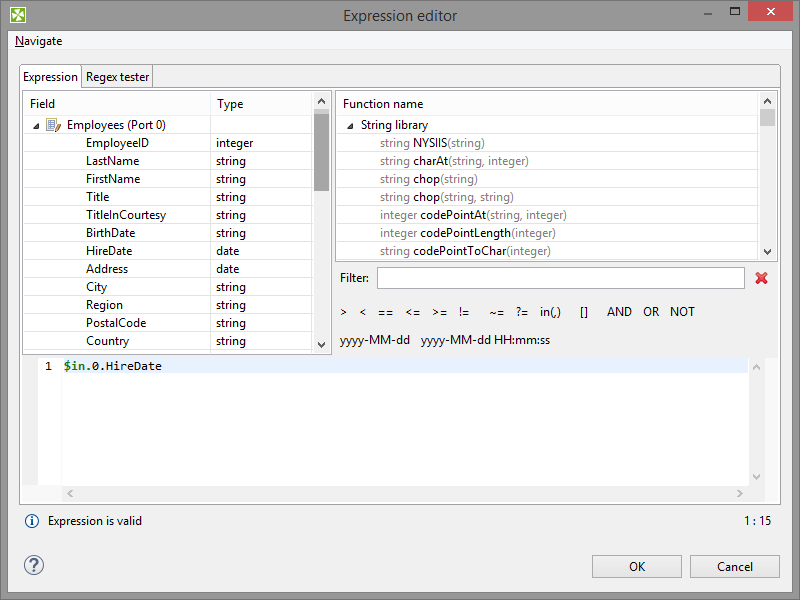Viewport: 800px width, 600px height.
Task: Click the help question mark icon
Action: 34,566
